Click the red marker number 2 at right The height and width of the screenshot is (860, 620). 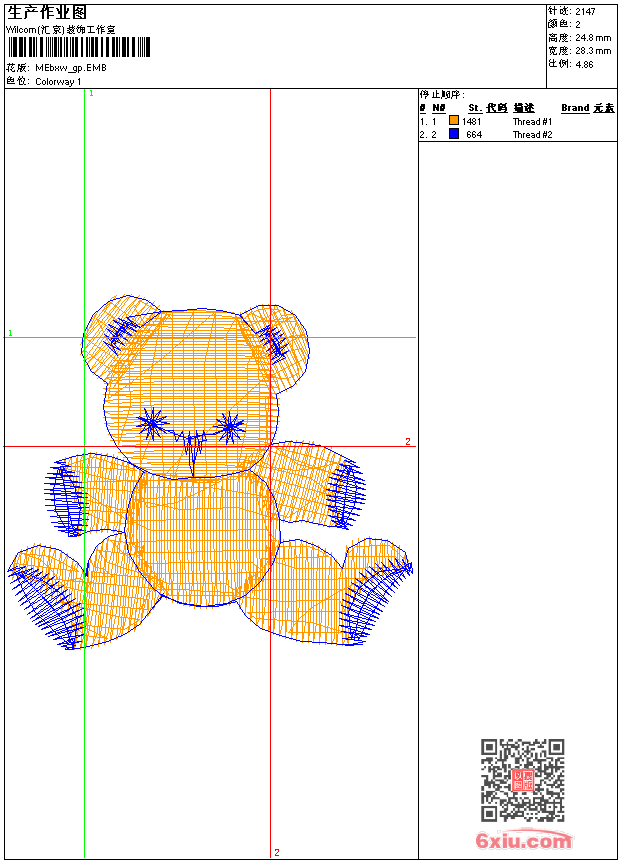coord(407,441)
